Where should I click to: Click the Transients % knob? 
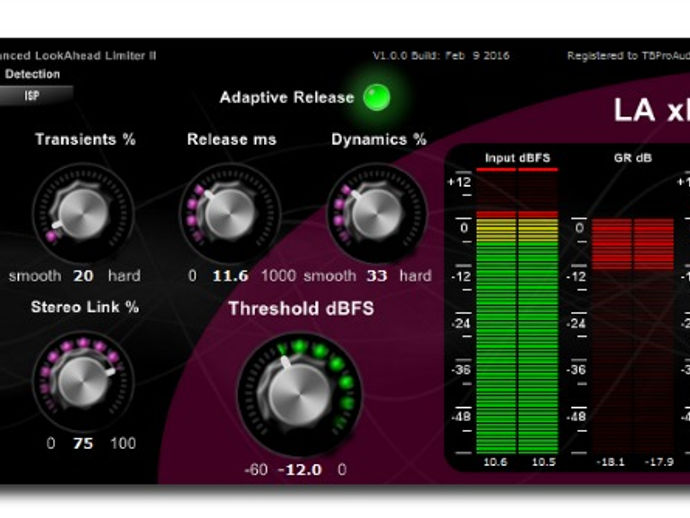[83, 213]
